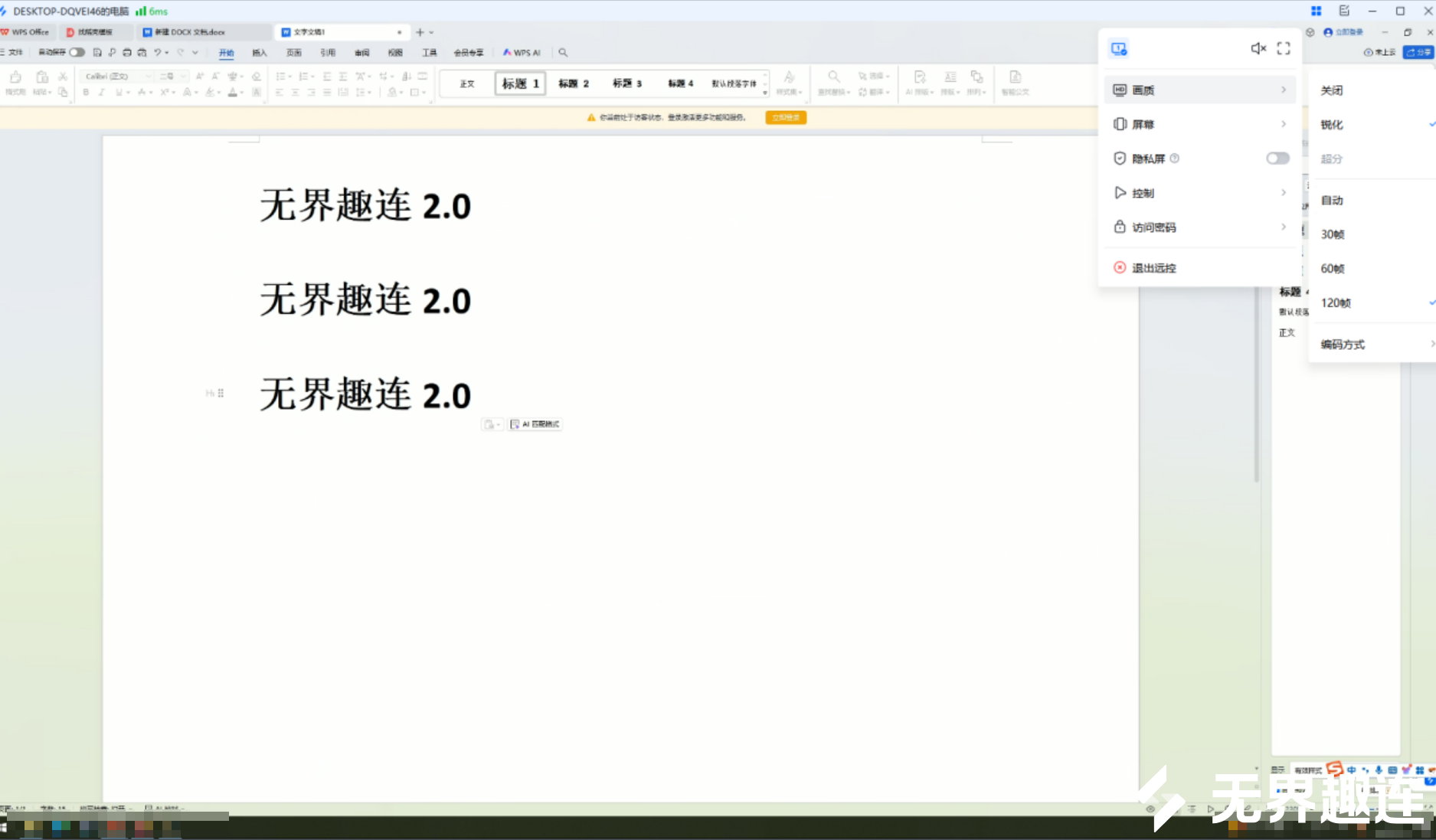Expand the 访问密码 access password submenu
The height and width of the screenshot is (840, 1436).
coord(1200,227)
